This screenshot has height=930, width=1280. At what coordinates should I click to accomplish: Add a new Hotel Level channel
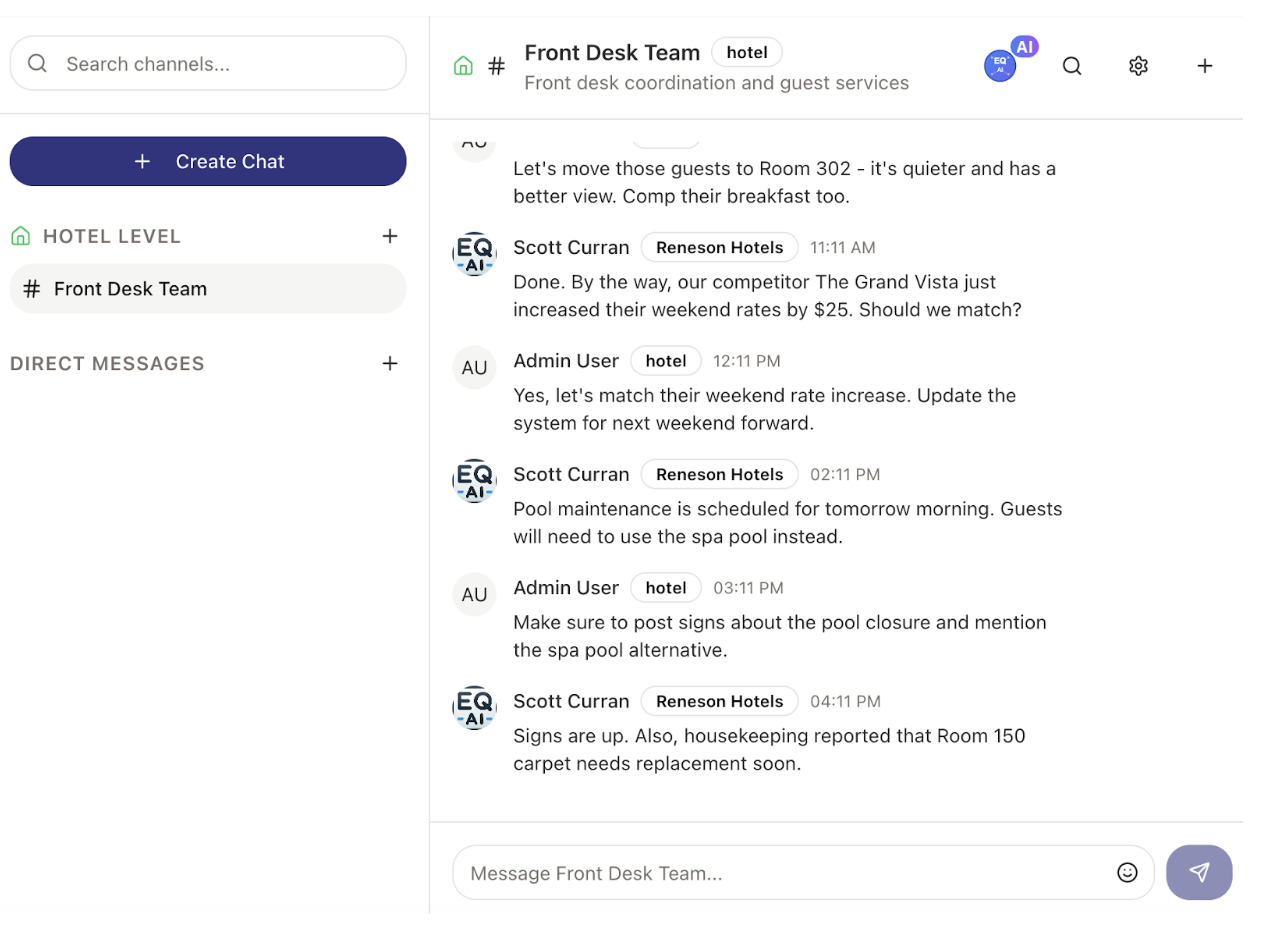click(390, 236)
